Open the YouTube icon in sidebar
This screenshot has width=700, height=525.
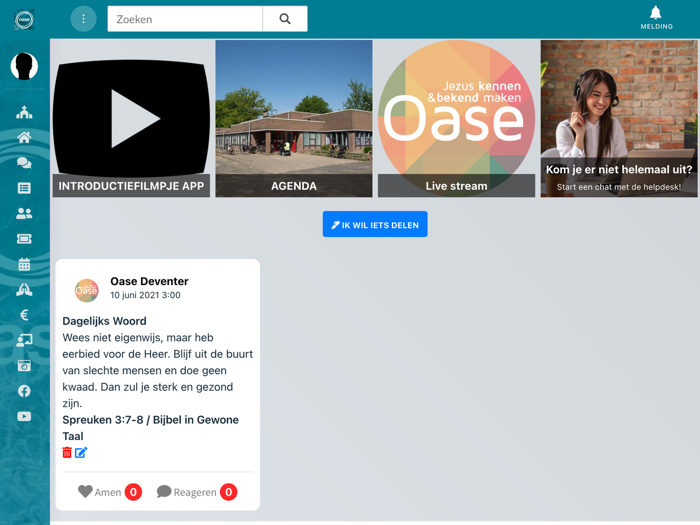[24, 417]
